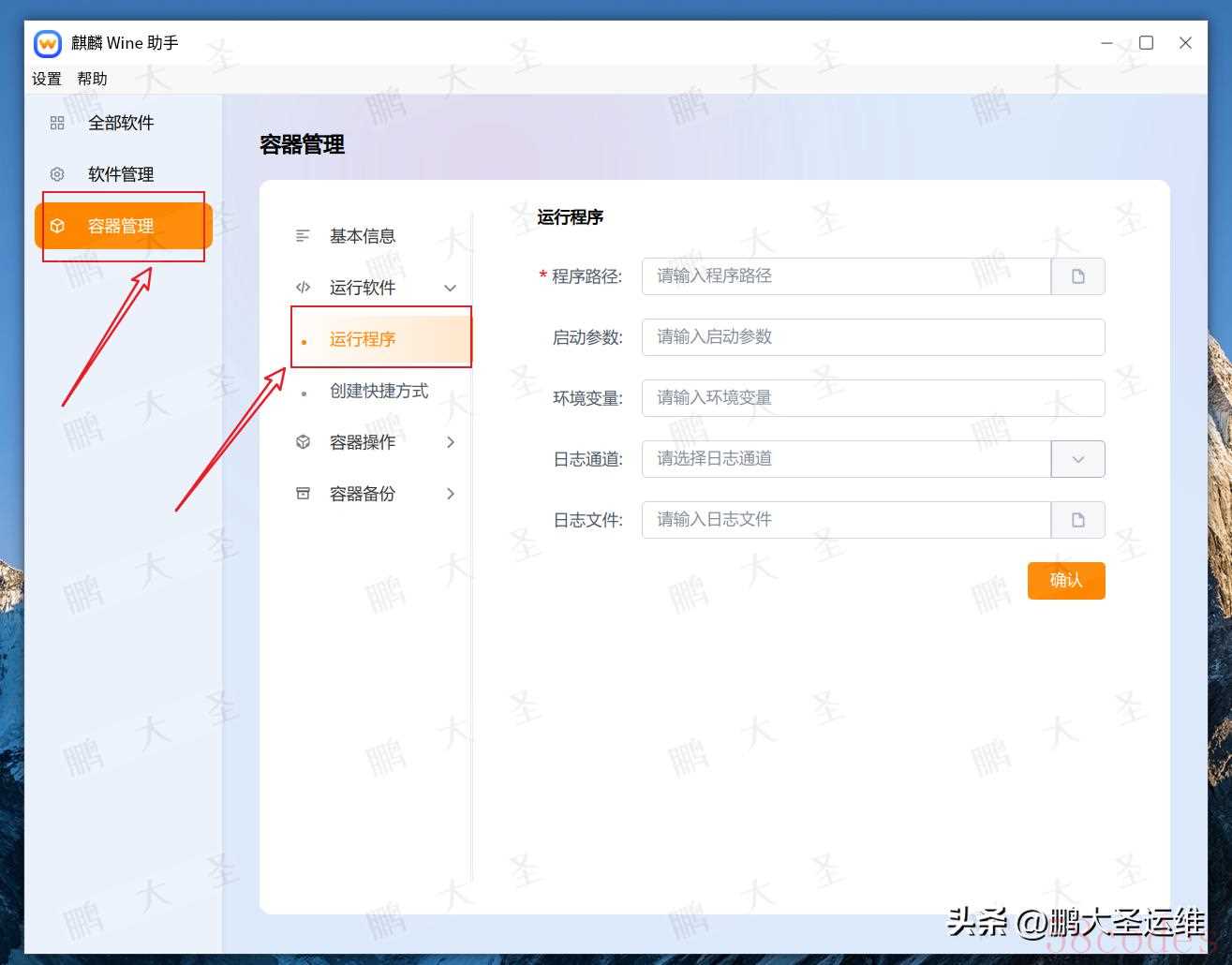Open the 帮助 menu
The height and width of the screenshot is (965, 1232).
tap(92, 79)
